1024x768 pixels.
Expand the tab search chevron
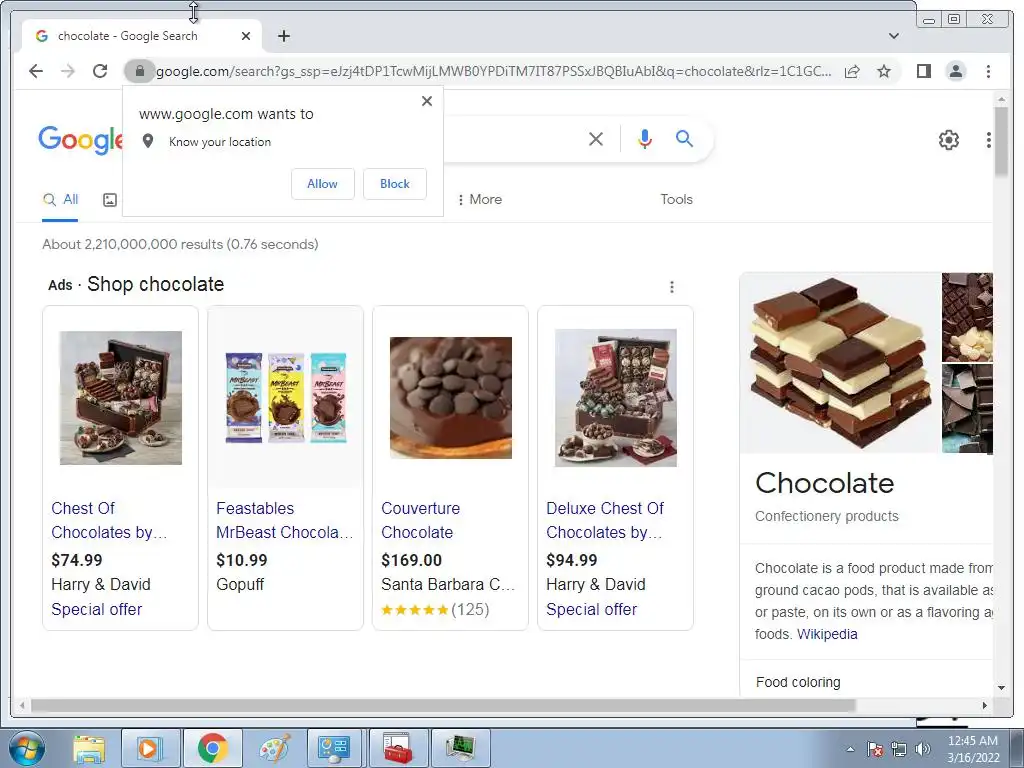point(894,36)
